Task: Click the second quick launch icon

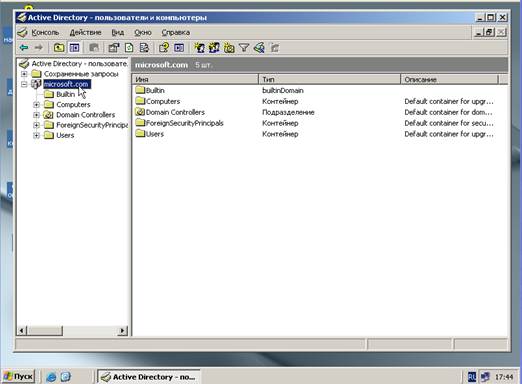Action: click(66, 377)
